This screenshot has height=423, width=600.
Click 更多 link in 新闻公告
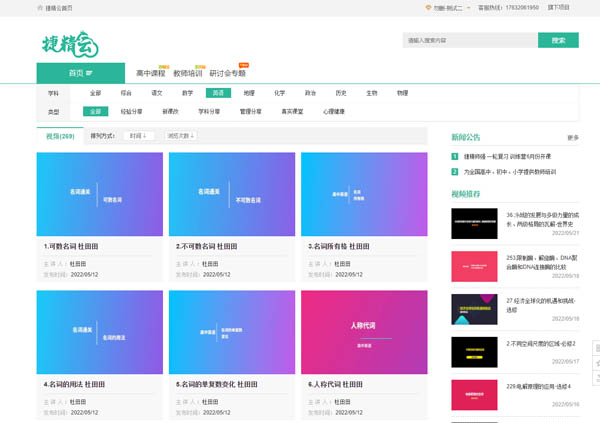click(572, 137)
